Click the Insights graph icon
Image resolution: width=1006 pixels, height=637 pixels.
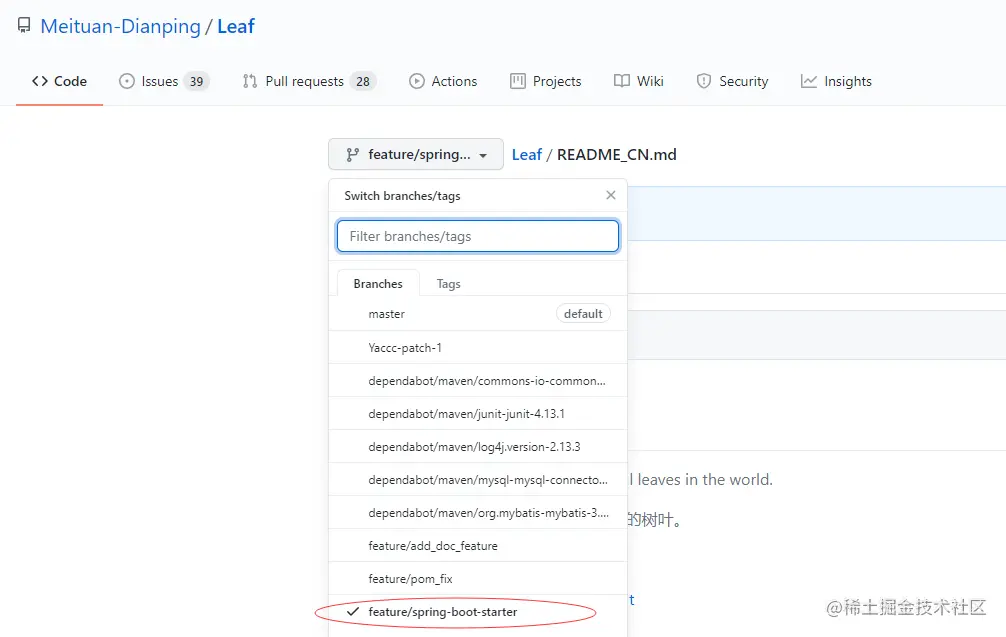808,81
